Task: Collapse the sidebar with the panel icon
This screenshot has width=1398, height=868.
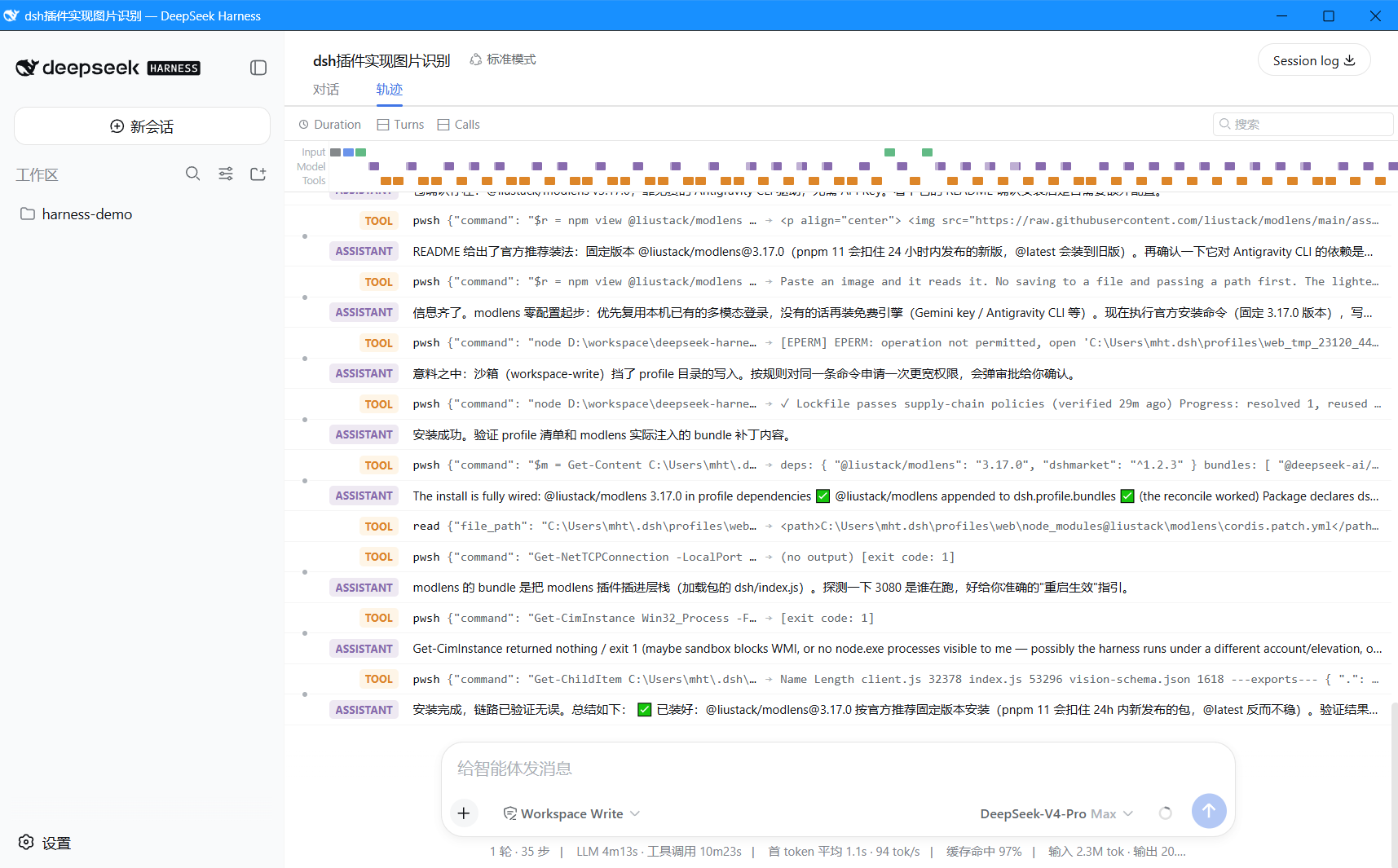Action: 258,68
